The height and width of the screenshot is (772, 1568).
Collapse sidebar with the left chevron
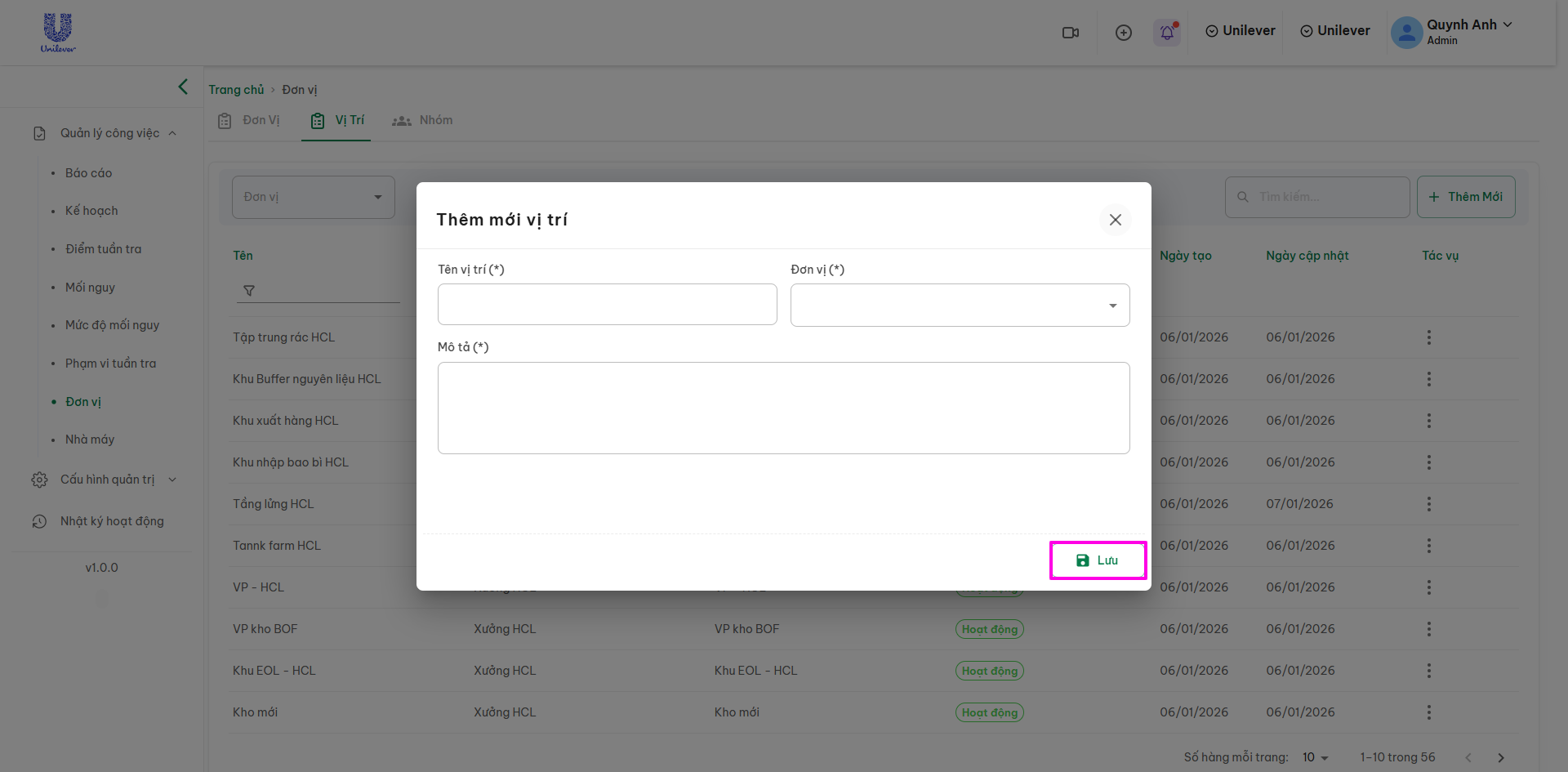pyautogui.click(x=183, y=87)
